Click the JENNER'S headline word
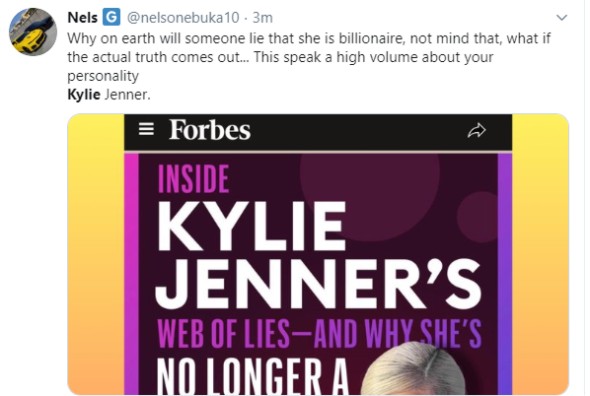The width and height of the screenshot is (590, 396). 318,283
